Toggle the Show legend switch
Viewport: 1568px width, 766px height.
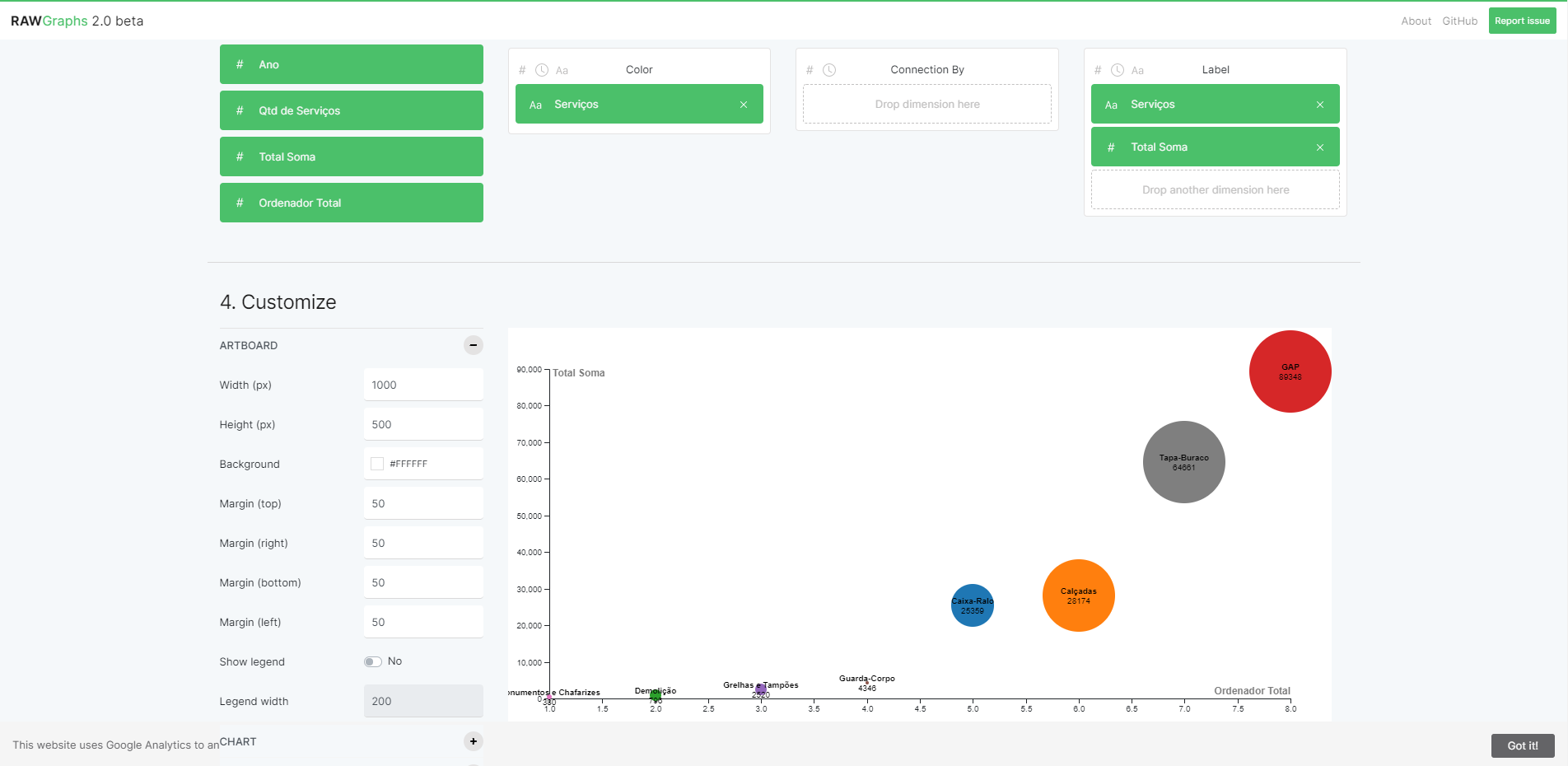click(x=373, y=661)
